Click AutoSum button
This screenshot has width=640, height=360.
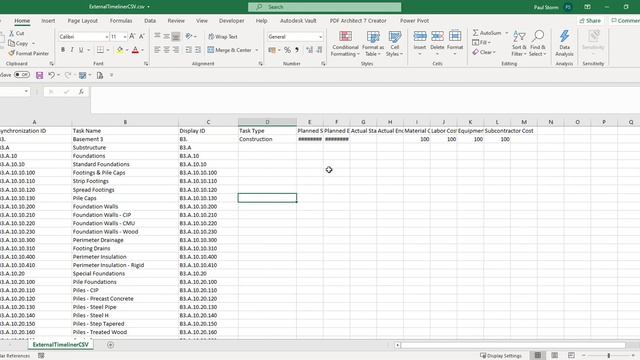coord(487,33)
